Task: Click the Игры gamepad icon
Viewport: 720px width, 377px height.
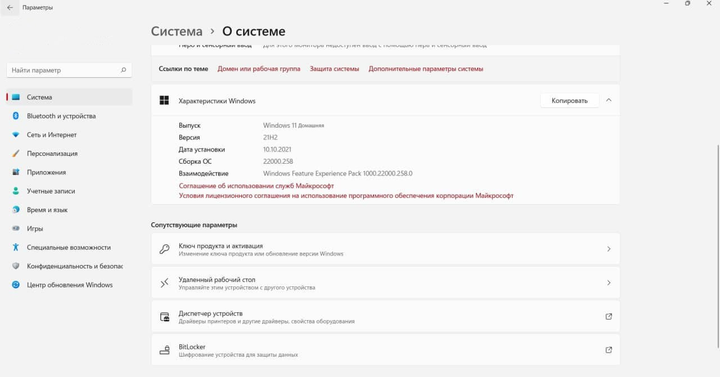Action: (x=16, y=228)
